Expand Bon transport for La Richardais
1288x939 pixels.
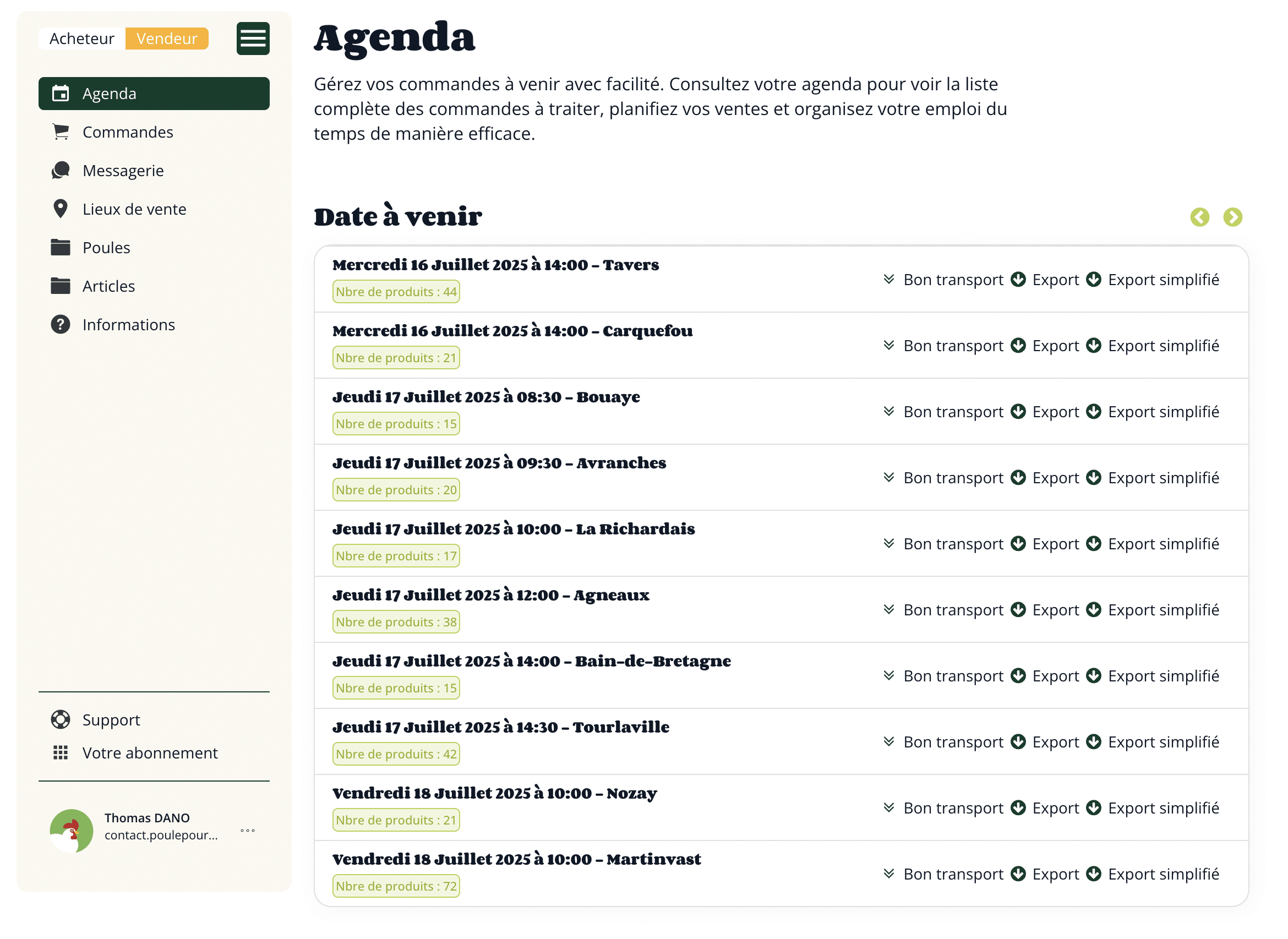[945, 544]
